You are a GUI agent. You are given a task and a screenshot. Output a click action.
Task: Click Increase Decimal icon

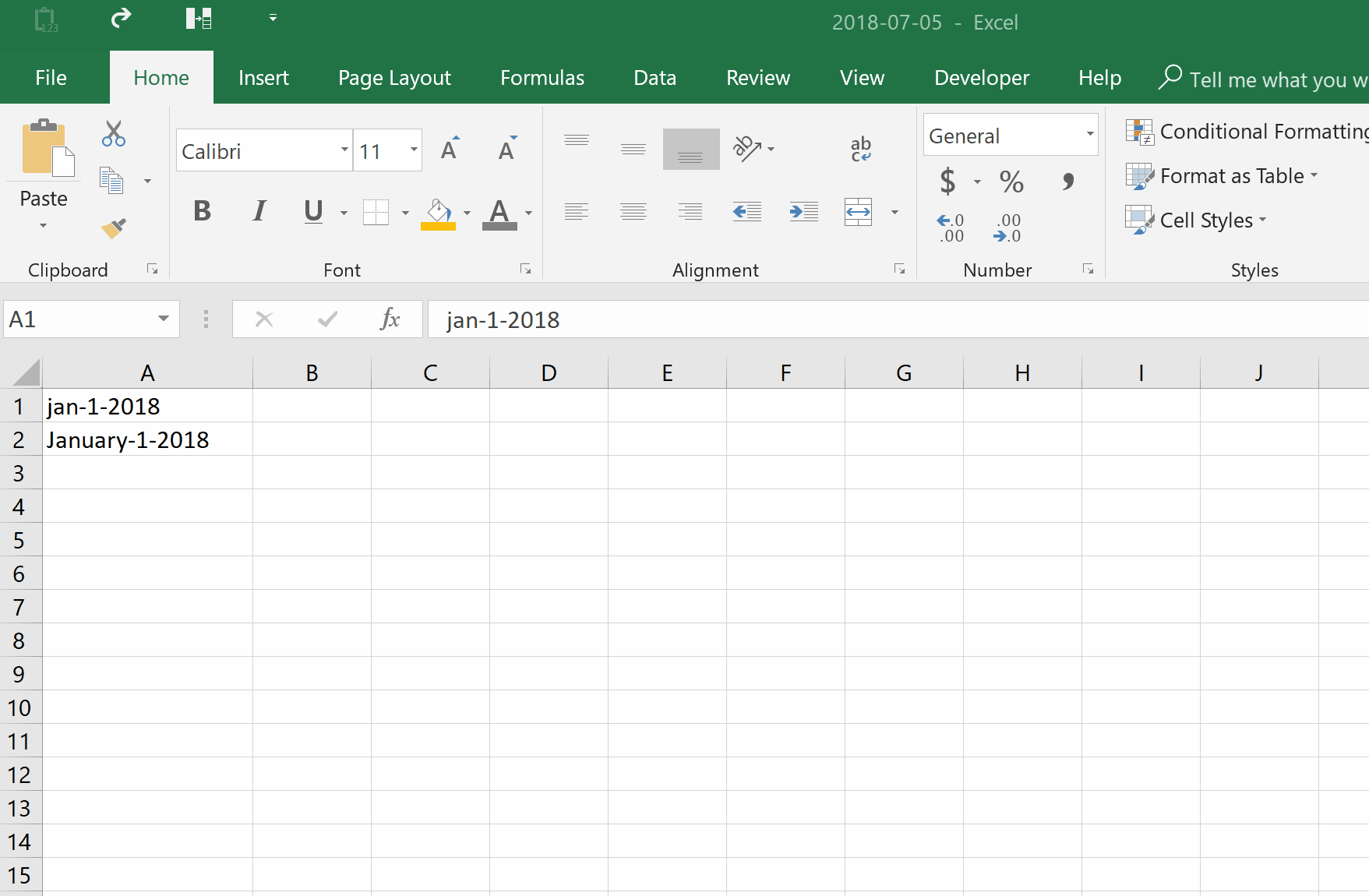pos(951,228)
